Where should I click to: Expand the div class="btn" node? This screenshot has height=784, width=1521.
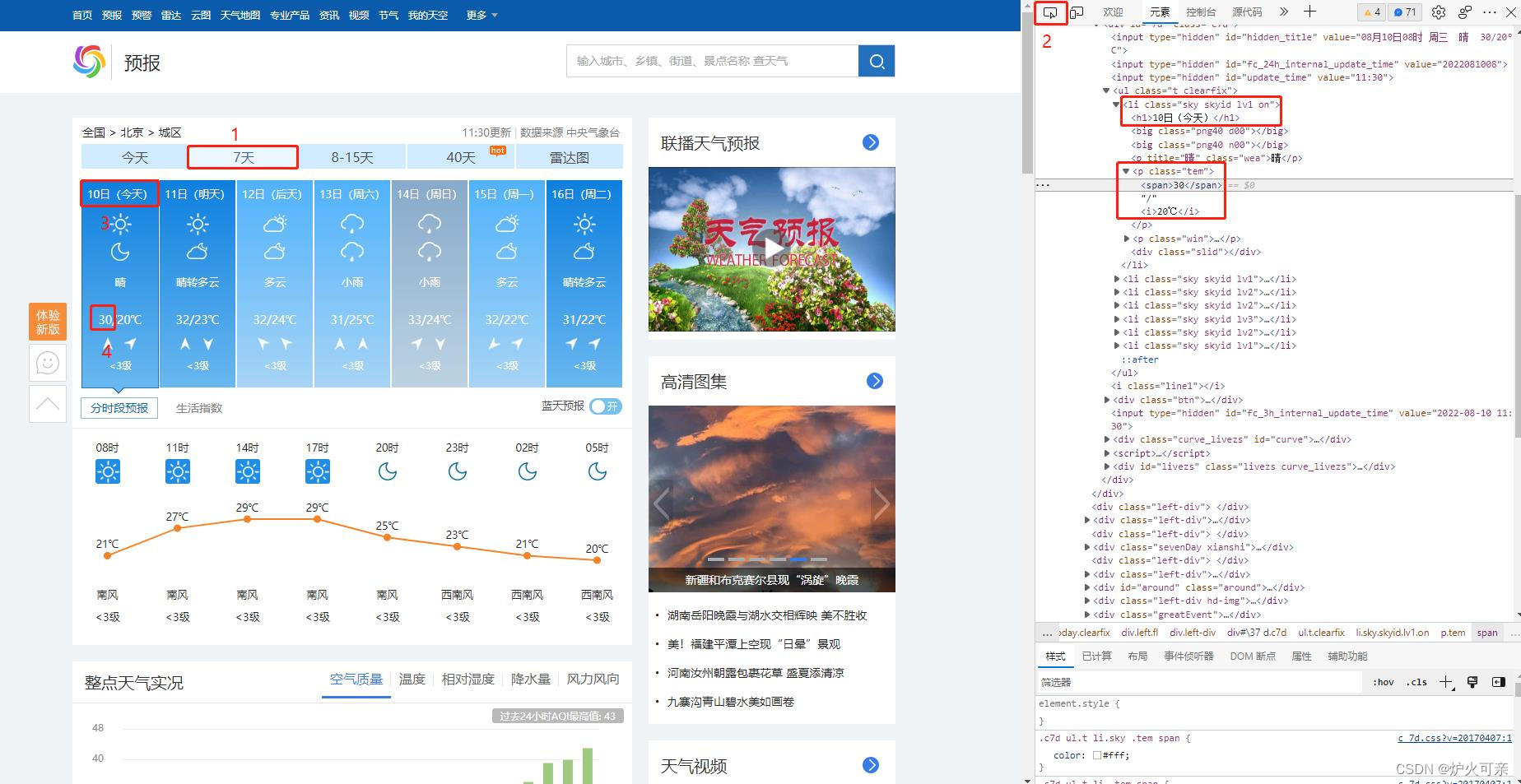click(1106, 400)
